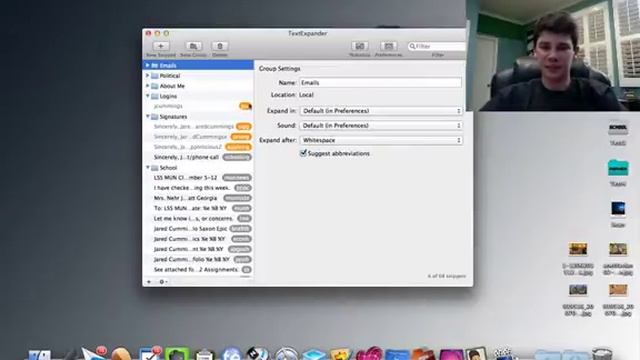The width and height of the screenshot is (640, 360).
Task: Select the Emails group row
Action: (x=198, y=65)
